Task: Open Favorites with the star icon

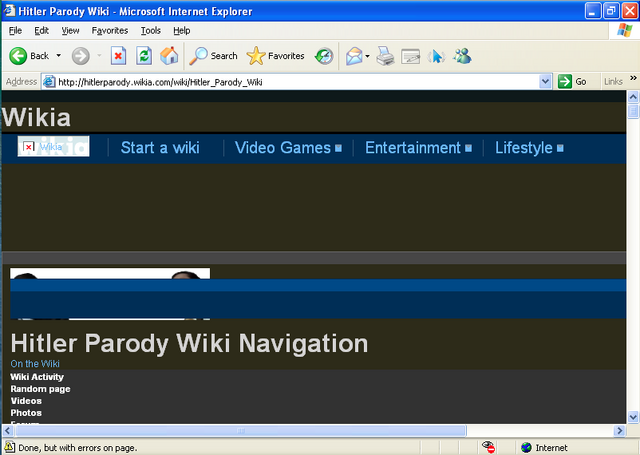Action: pyautogui.click(x=276, y=56)
